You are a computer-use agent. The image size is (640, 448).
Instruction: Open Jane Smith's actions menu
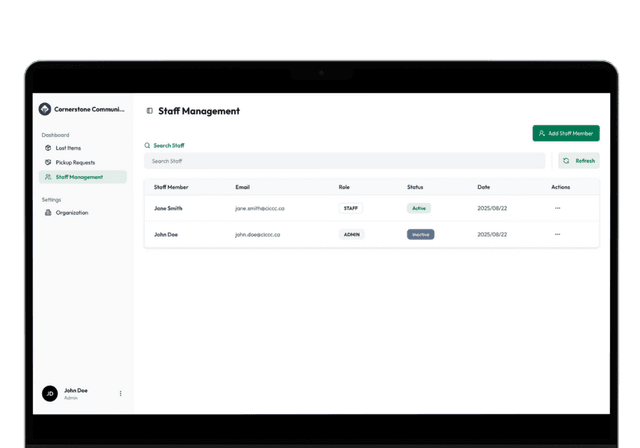[557, 208]
